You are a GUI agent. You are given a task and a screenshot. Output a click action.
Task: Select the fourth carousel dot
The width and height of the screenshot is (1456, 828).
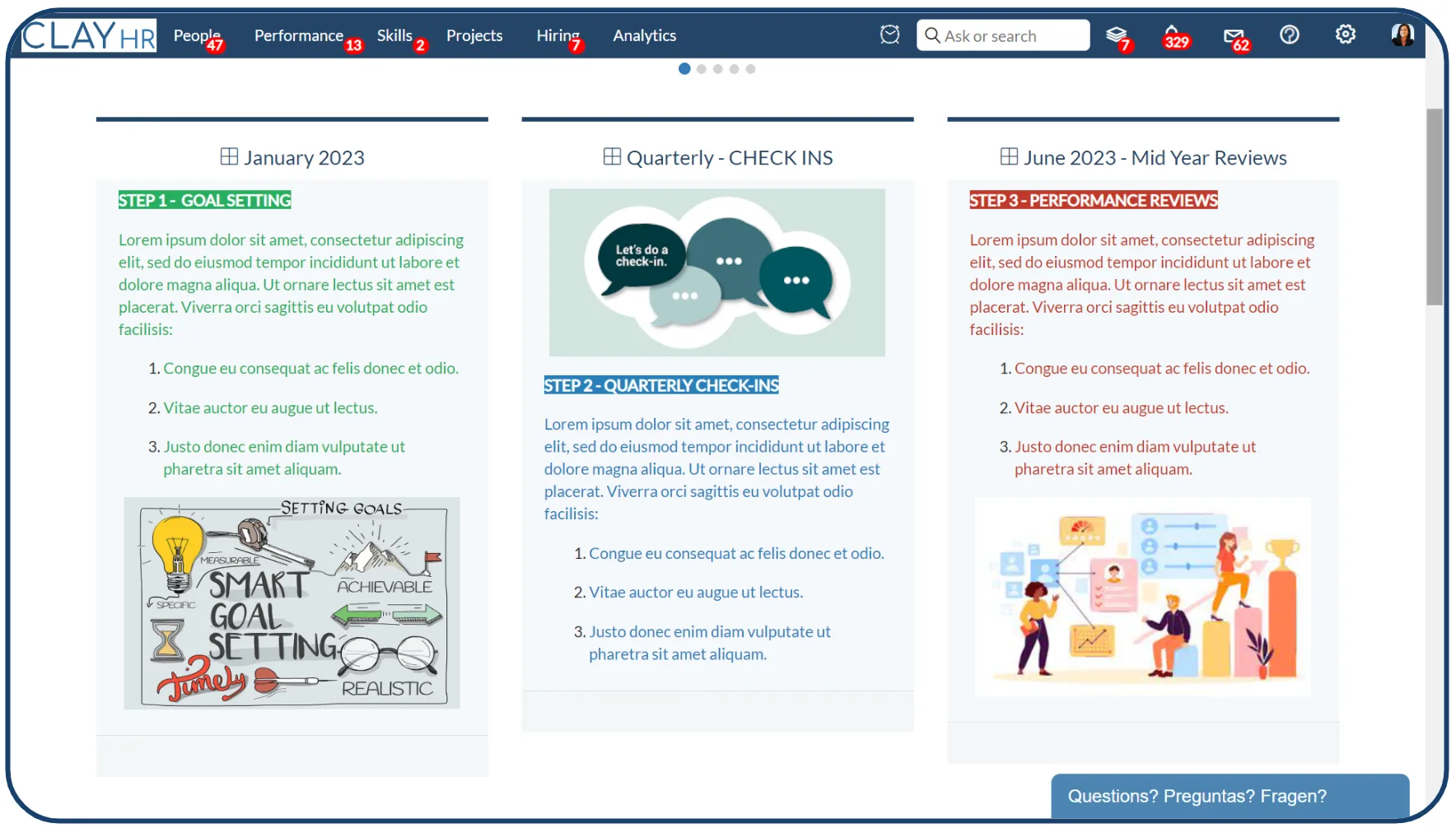[735, 69]
